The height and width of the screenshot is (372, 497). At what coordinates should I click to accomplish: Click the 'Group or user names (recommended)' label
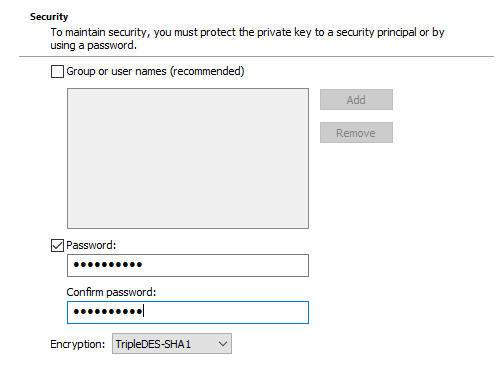[155, 71]
